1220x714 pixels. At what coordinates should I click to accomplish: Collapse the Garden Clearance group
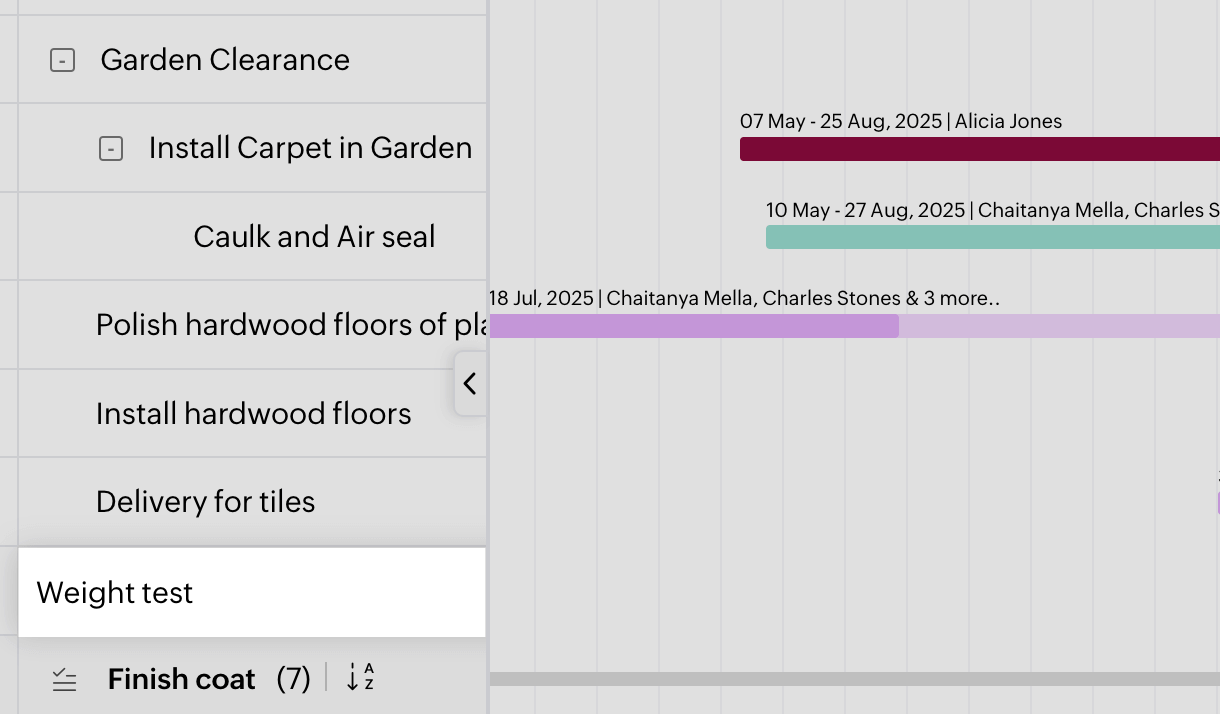click(62, 61)
